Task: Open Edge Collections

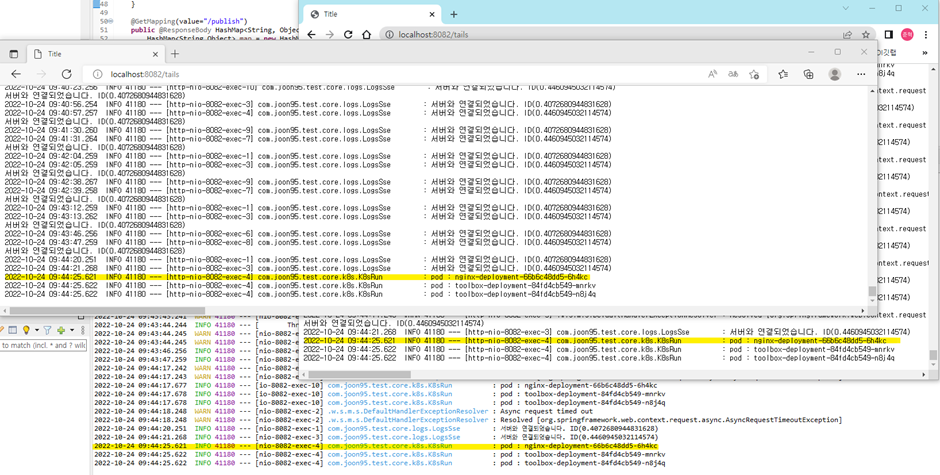Action: (x=809, y=74)
